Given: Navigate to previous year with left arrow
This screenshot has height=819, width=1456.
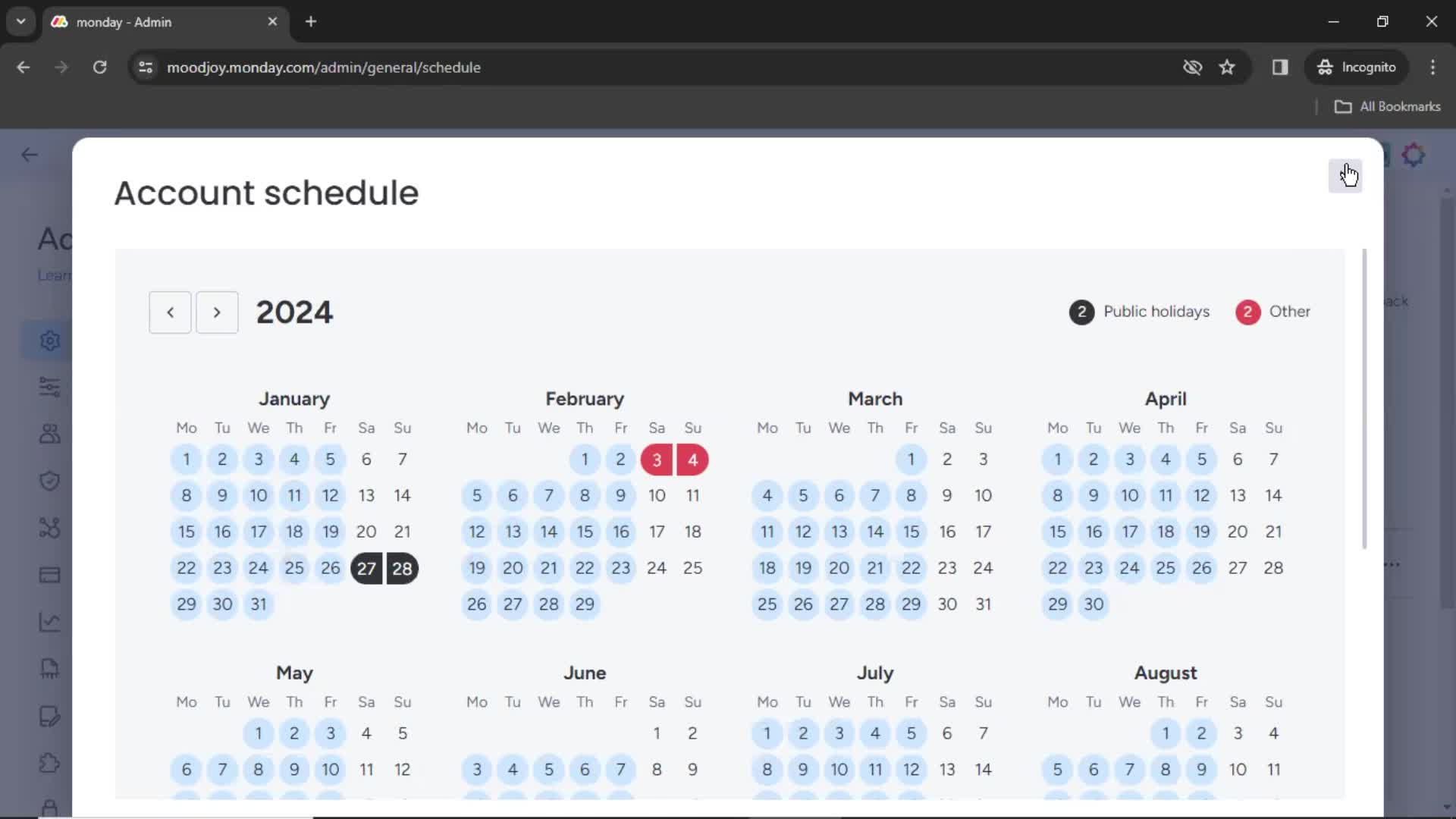Looking at the screenshot, I should 170,312.
